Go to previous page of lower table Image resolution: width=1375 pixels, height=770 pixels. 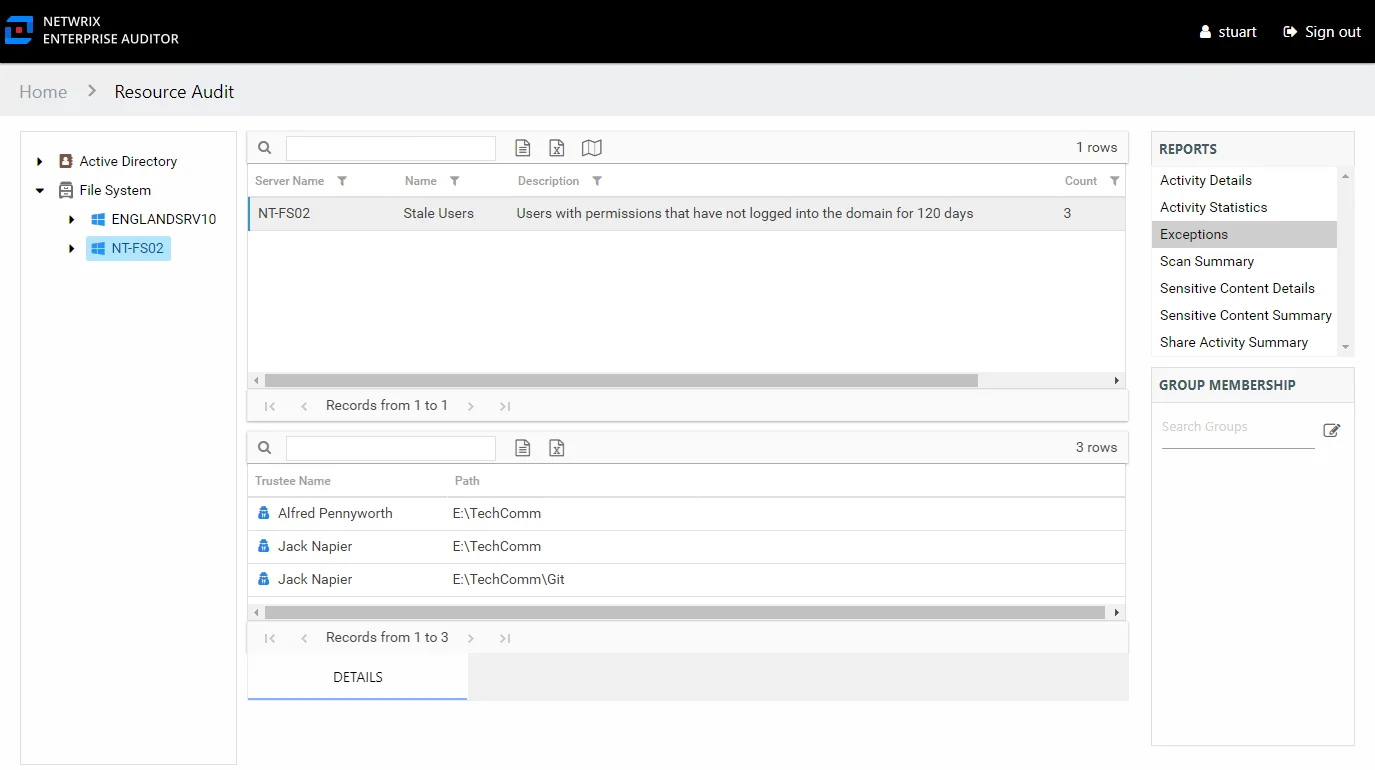[304, 638]
